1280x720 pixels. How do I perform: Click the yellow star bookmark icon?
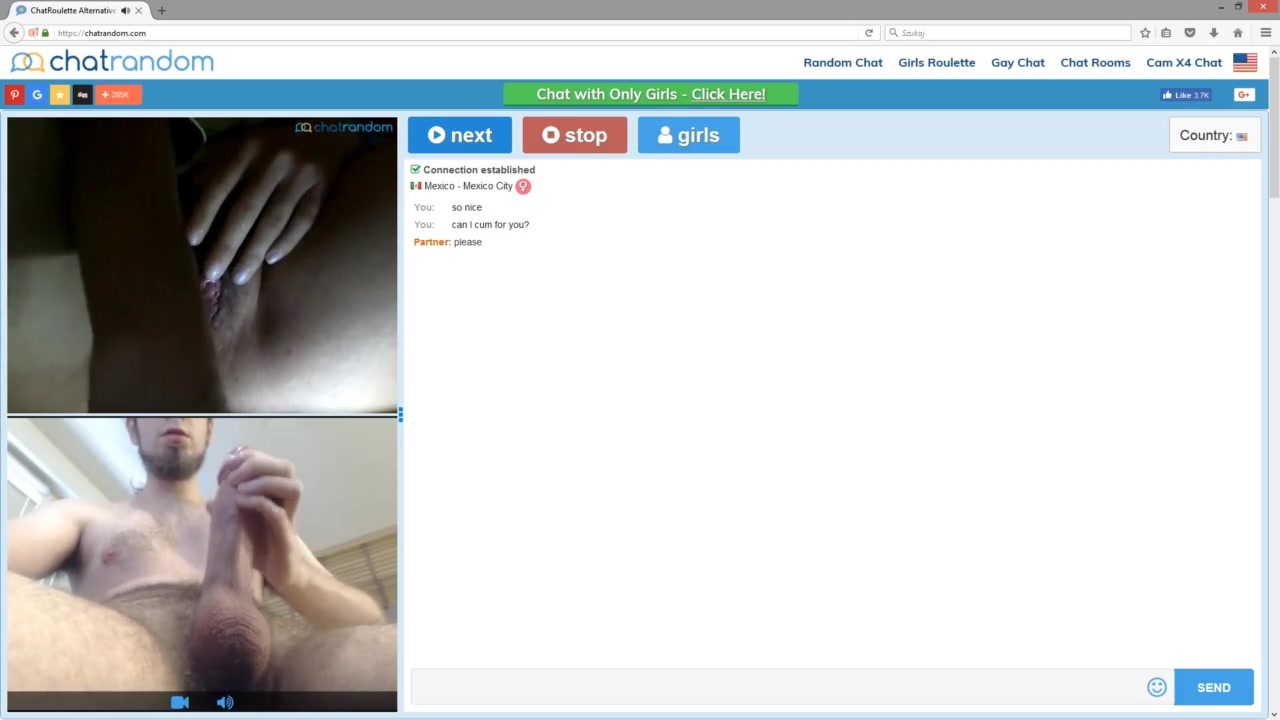tap(60, 95)
